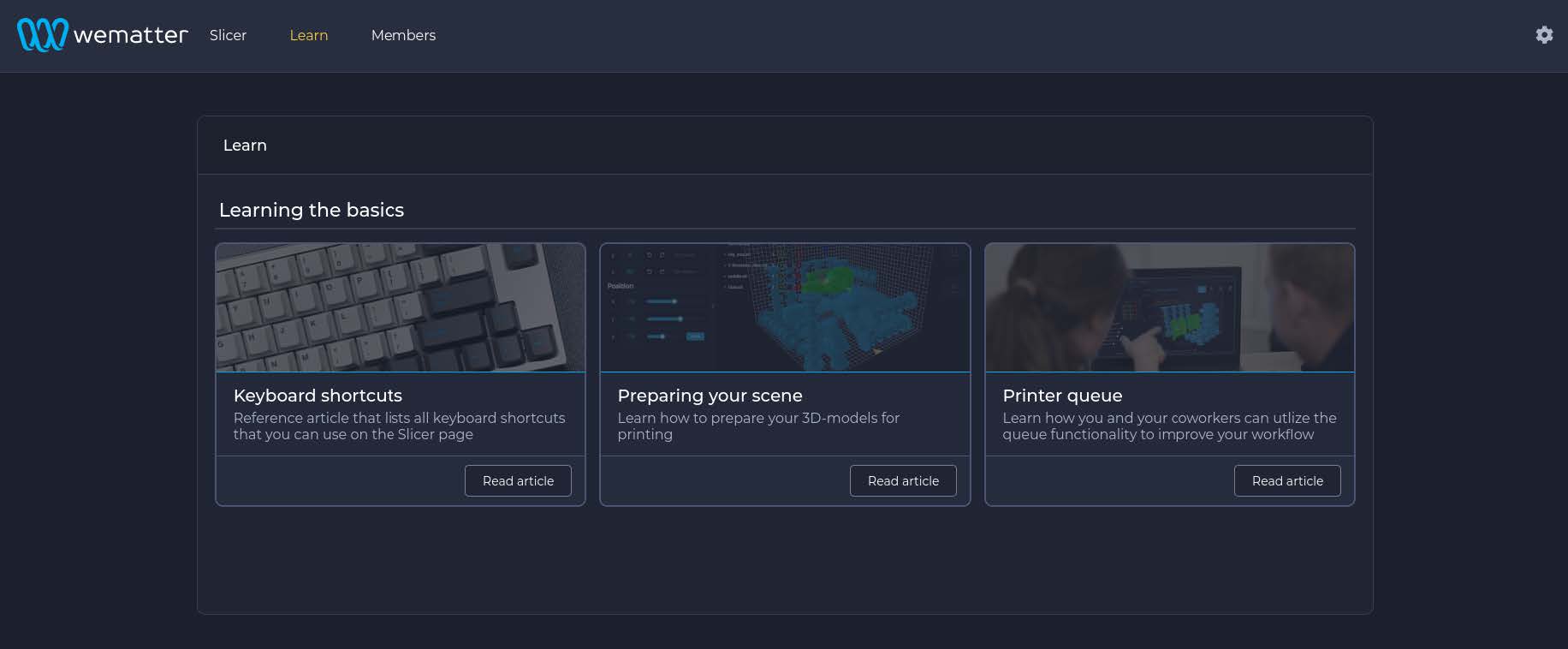This screenshot has height=649, width=1568.
Task: Click the Keyboard shortcuts card title
Action: point(318,396)
